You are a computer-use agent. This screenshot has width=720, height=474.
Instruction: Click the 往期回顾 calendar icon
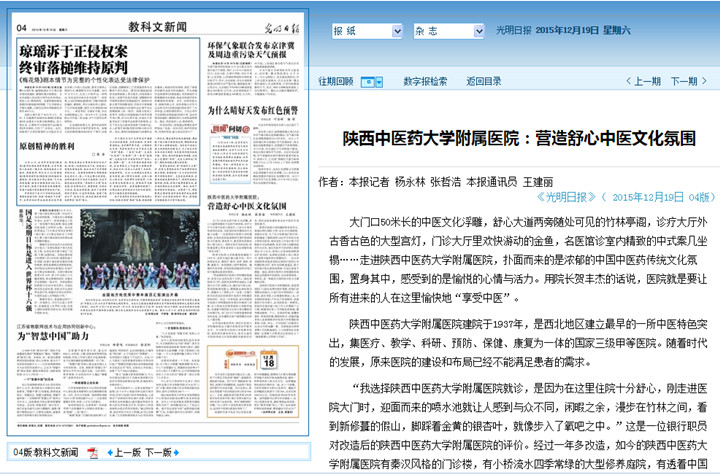point(368,82)
